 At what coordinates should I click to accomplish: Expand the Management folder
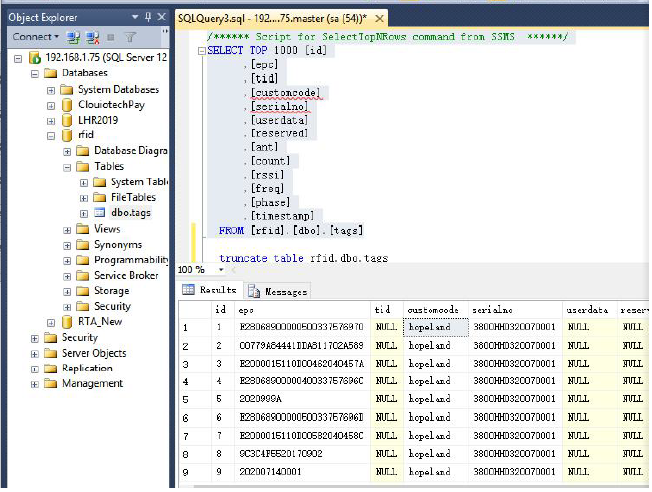tap(35, 384)
